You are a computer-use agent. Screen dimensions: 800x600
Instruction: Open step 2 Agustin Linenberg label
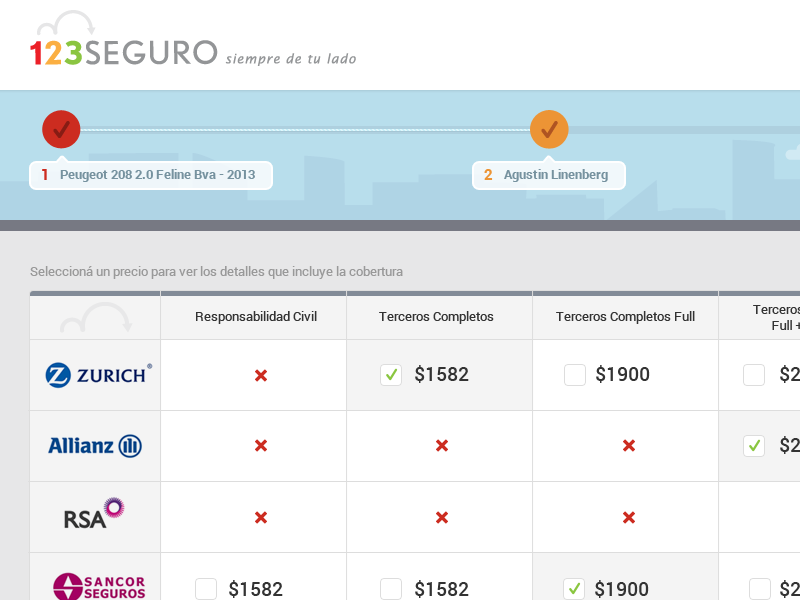(549, 175)
